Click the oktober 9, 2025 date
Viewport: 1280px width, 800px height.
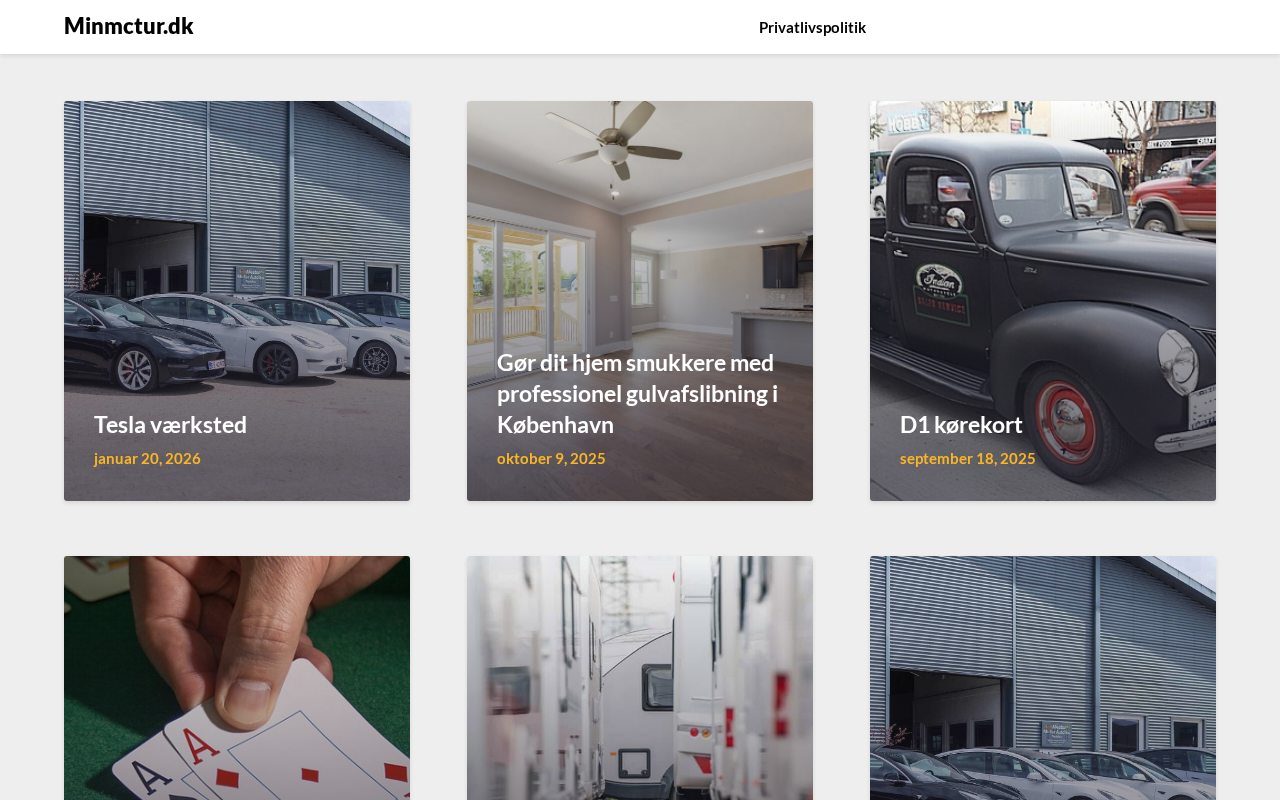click(x=551, y=458)
